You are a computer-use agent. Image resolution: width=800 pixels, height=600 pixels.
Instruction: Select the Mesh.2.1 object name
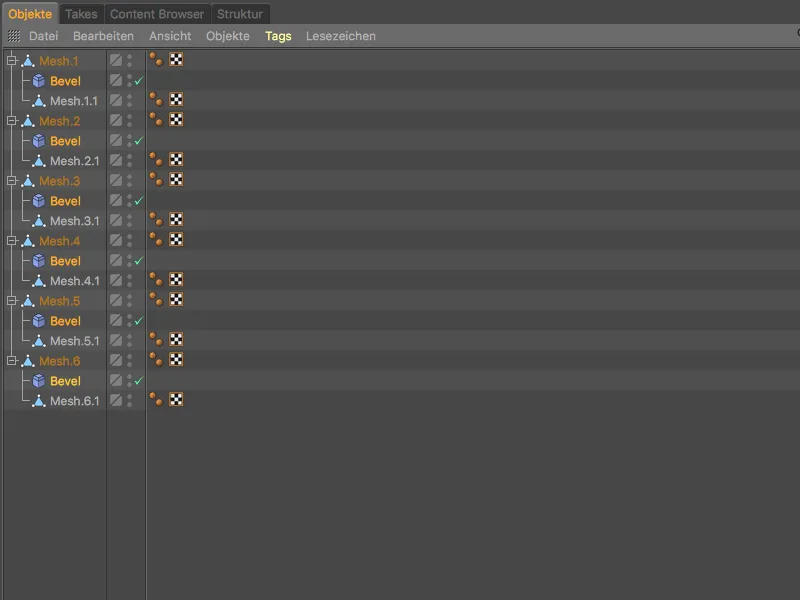74,161
